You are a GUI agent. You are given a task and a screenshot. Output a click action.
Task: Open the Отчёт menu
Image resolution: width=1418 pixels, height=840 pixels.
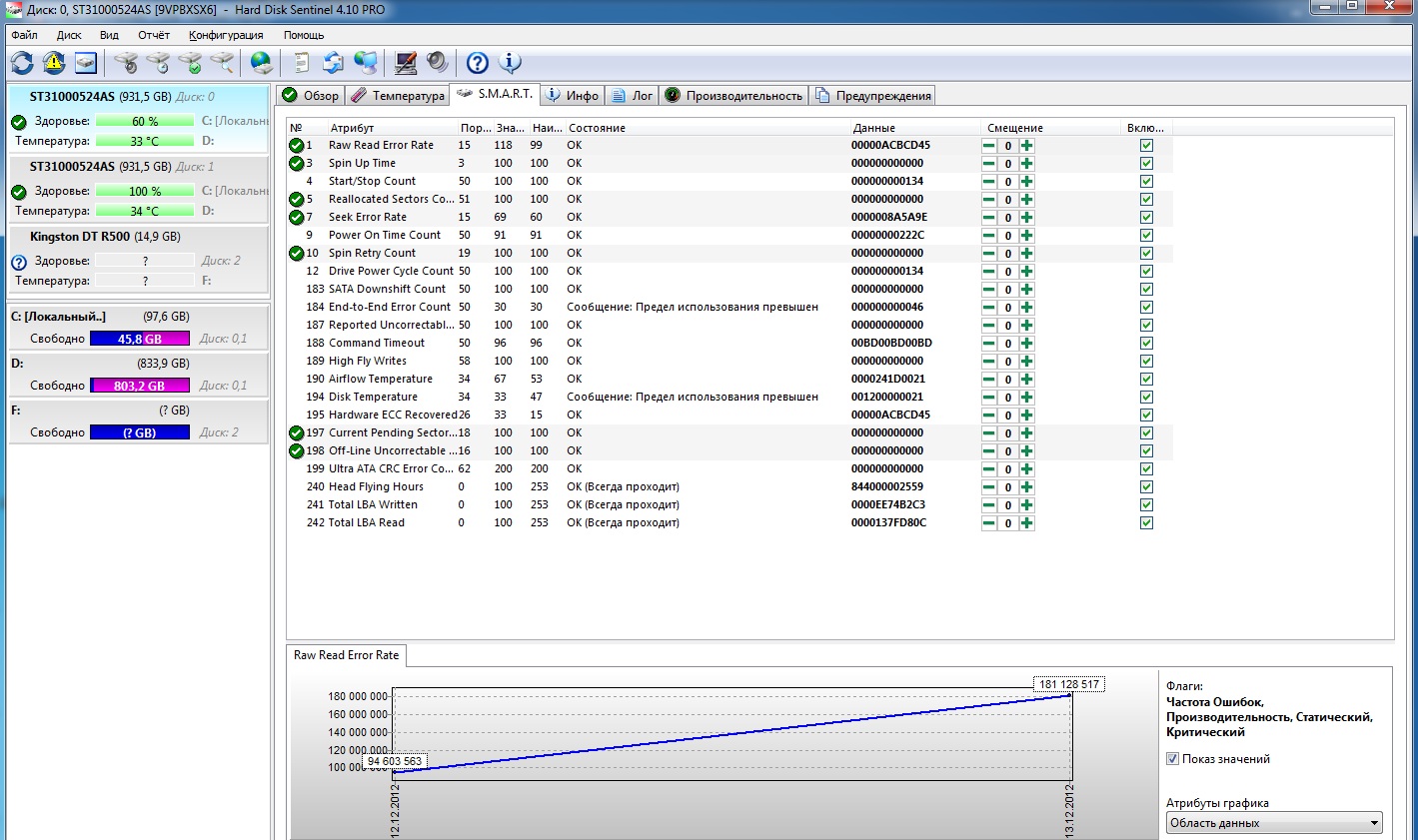[x=154, y=35]
